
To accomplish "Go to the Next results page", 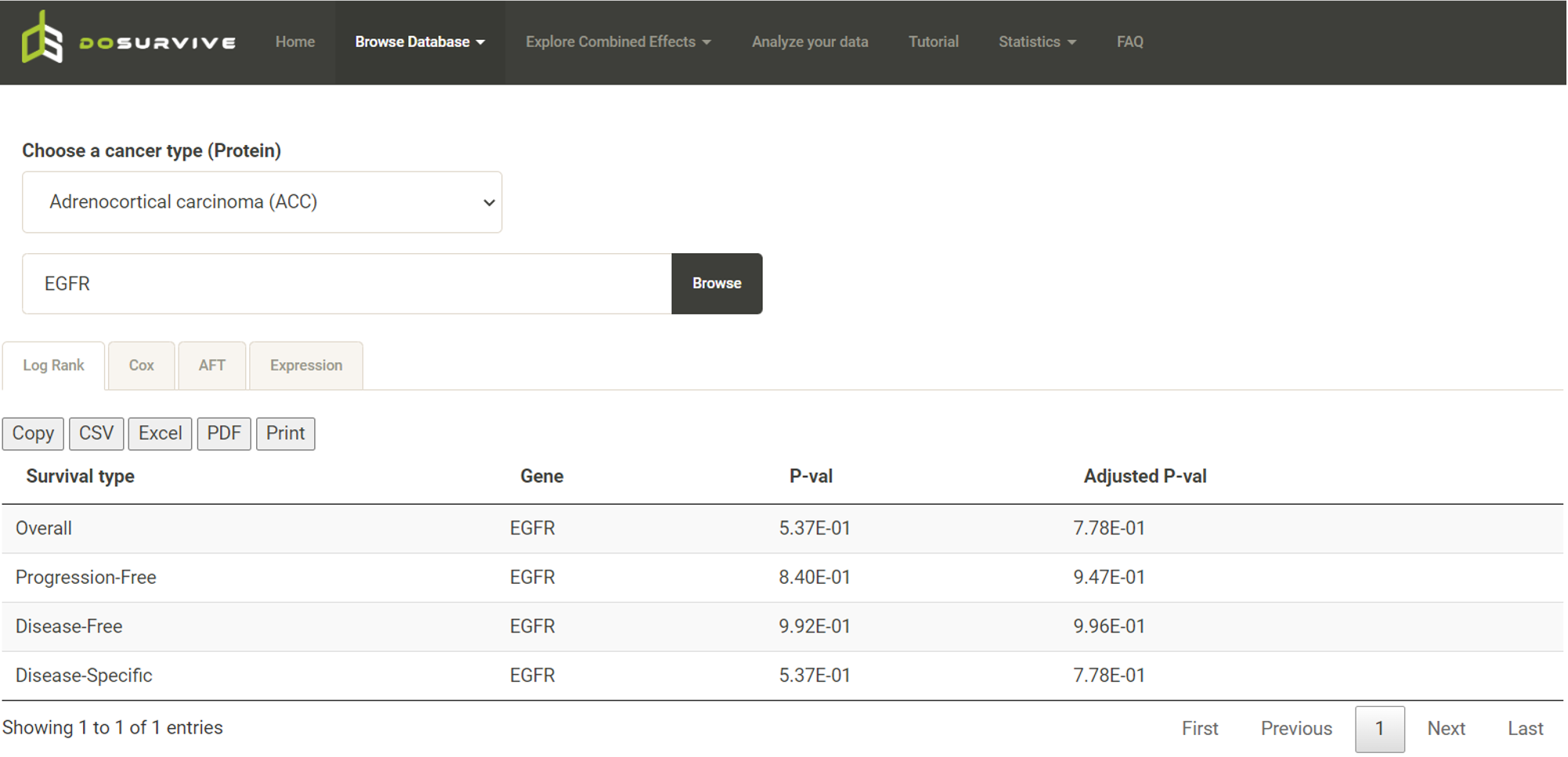I will (1445, 729).
